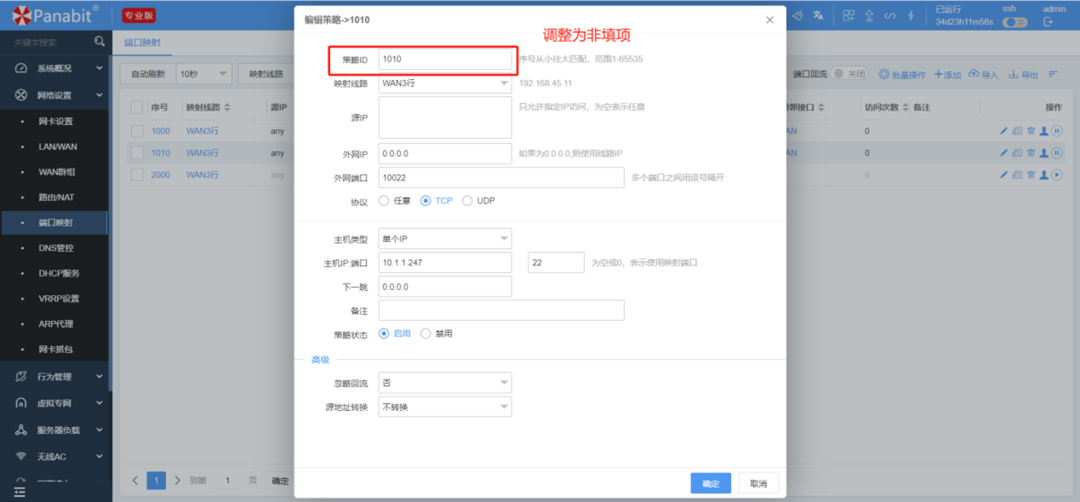1080x502 pixels.
Task: Click the sidebar keyword search magnifier icon
Action: point(99,43)
